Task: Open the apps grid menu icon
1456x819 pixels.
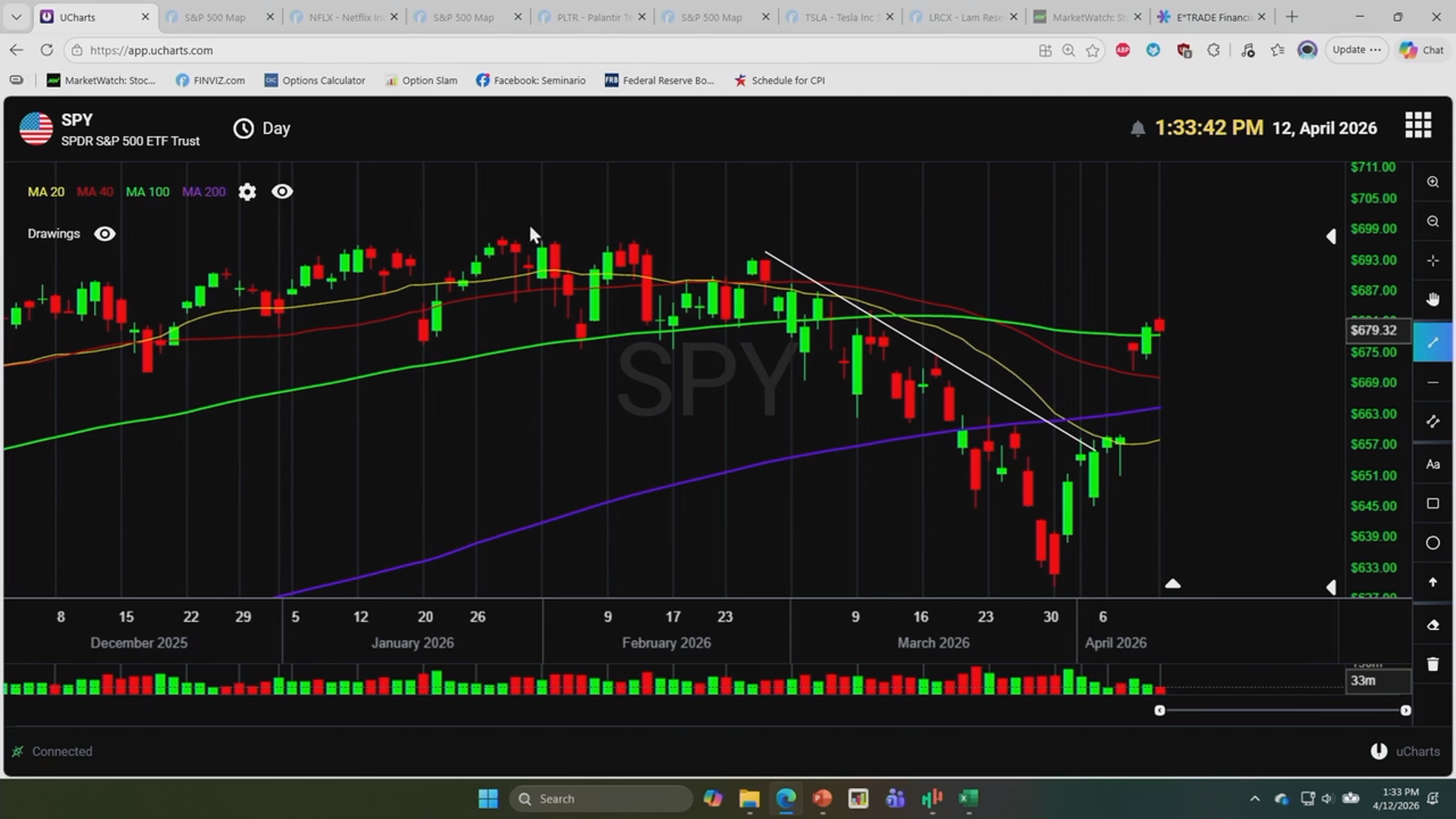Action: tap(1418, 125)
